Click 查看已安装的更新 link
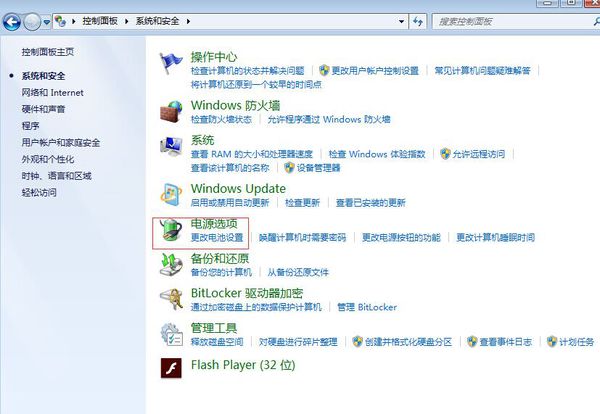This screenshot has width=600, height=414. point(371,203)
